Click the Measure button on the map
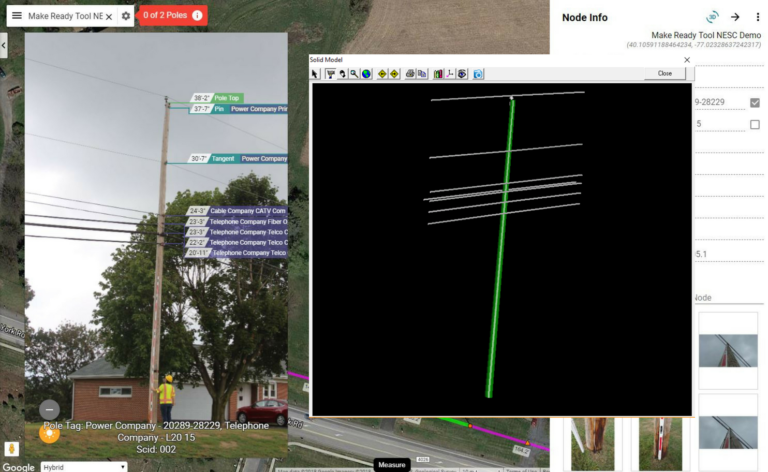Viewport: 768px width, 472px height. click(392, 465)
